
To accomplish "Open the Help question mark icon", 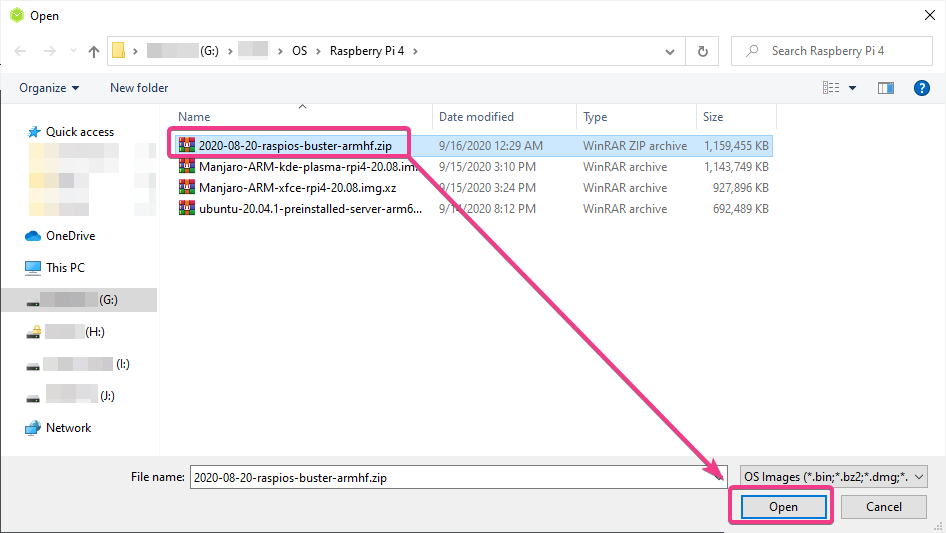I will [x=922, y=88].
